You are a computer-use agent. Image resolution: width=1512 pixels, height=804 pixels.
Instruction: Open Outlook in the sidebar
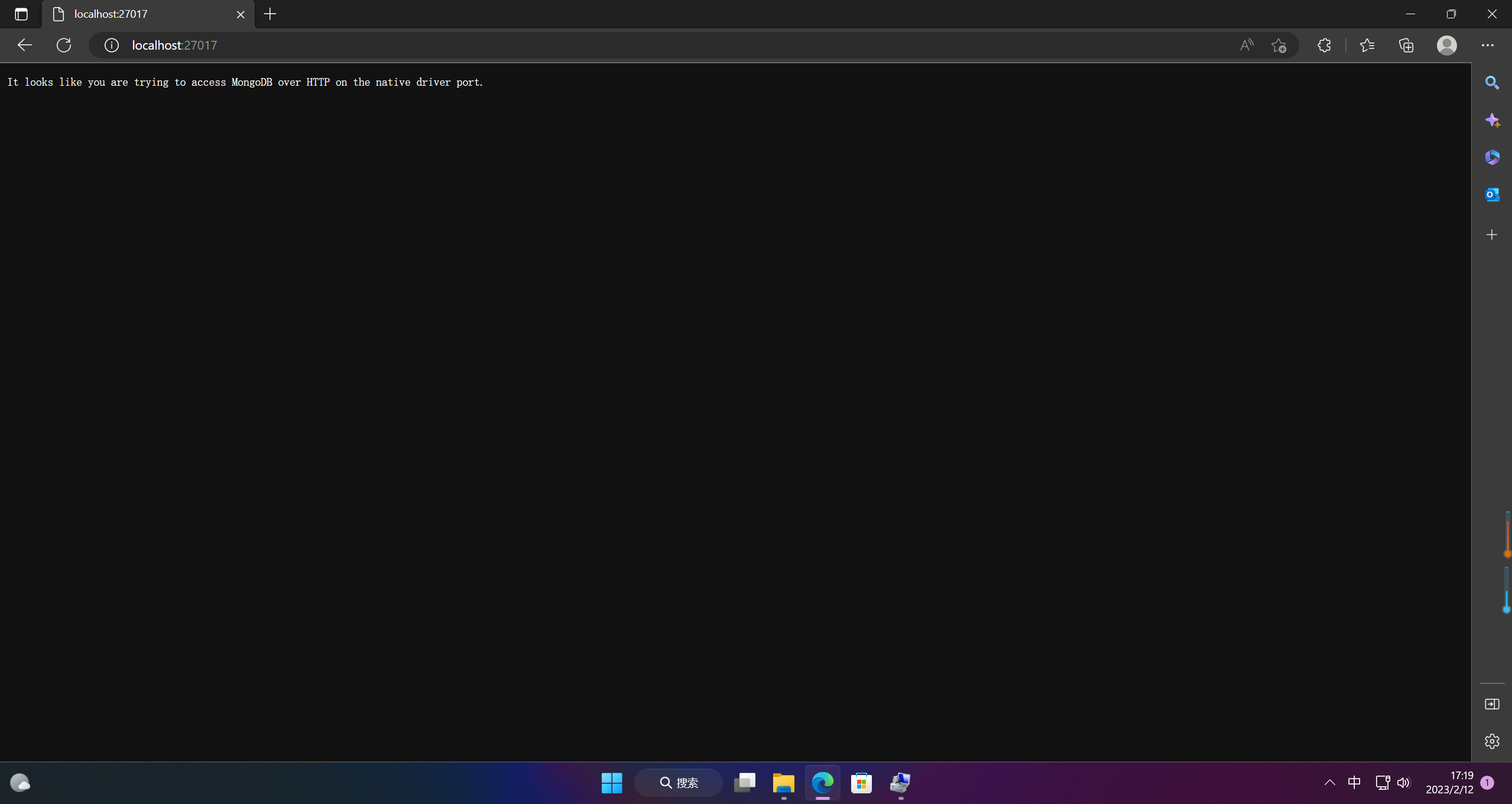click(1492, 194)
